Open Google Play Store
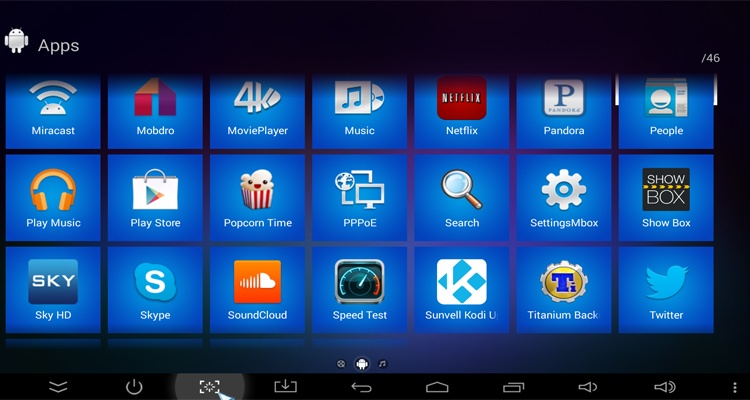Image resolution: width=750 pixels, height=400 pixels. (x=155, y=198)
